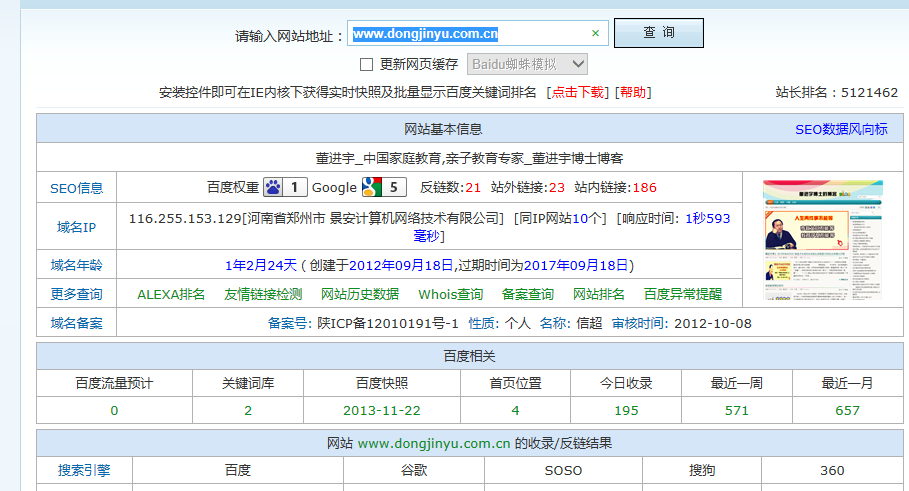Click the 谷歌 column header
The image size is (909, 491).
(x=414, y=470)
